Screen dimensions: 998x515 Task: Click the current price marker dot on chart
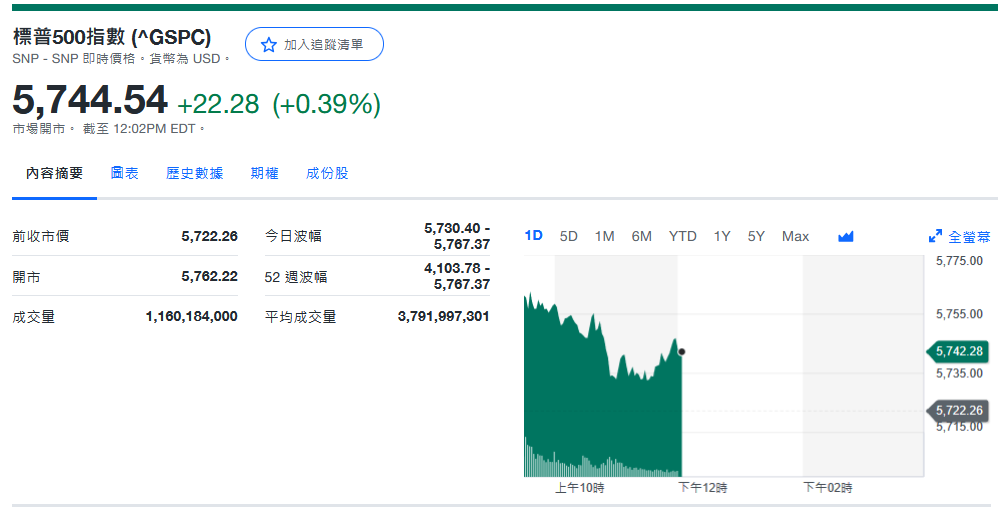(x=681, y=352)
